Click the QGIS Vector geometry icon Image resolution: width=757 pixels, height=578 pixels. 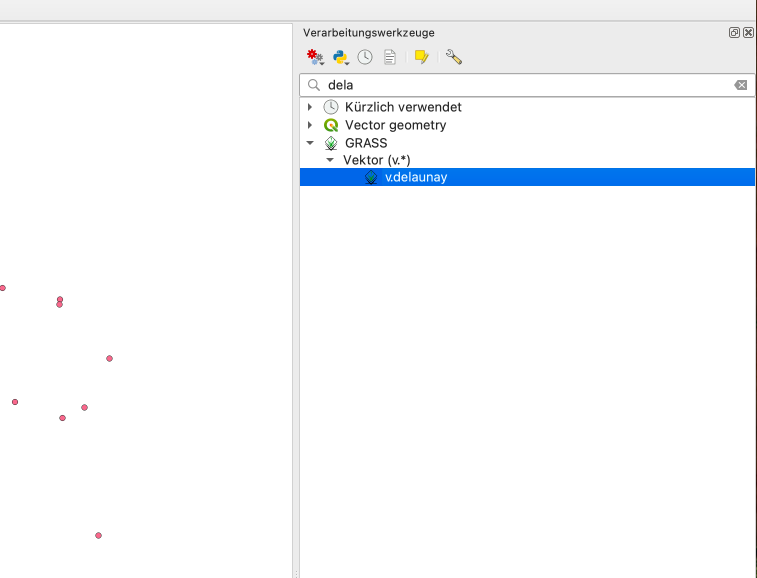pyautogui.click(x=331, y=125)
